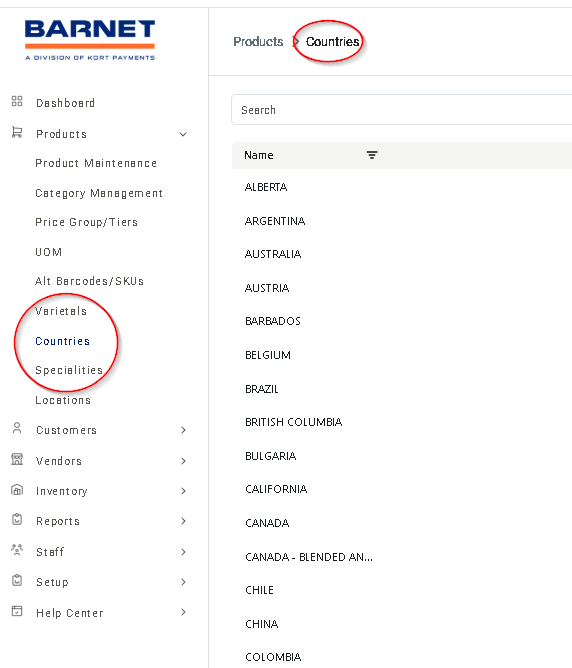The height and width of the screenshot is (668, 572).
Task: Go to Products breadcrumb link
Action: (x=258, y=42)
